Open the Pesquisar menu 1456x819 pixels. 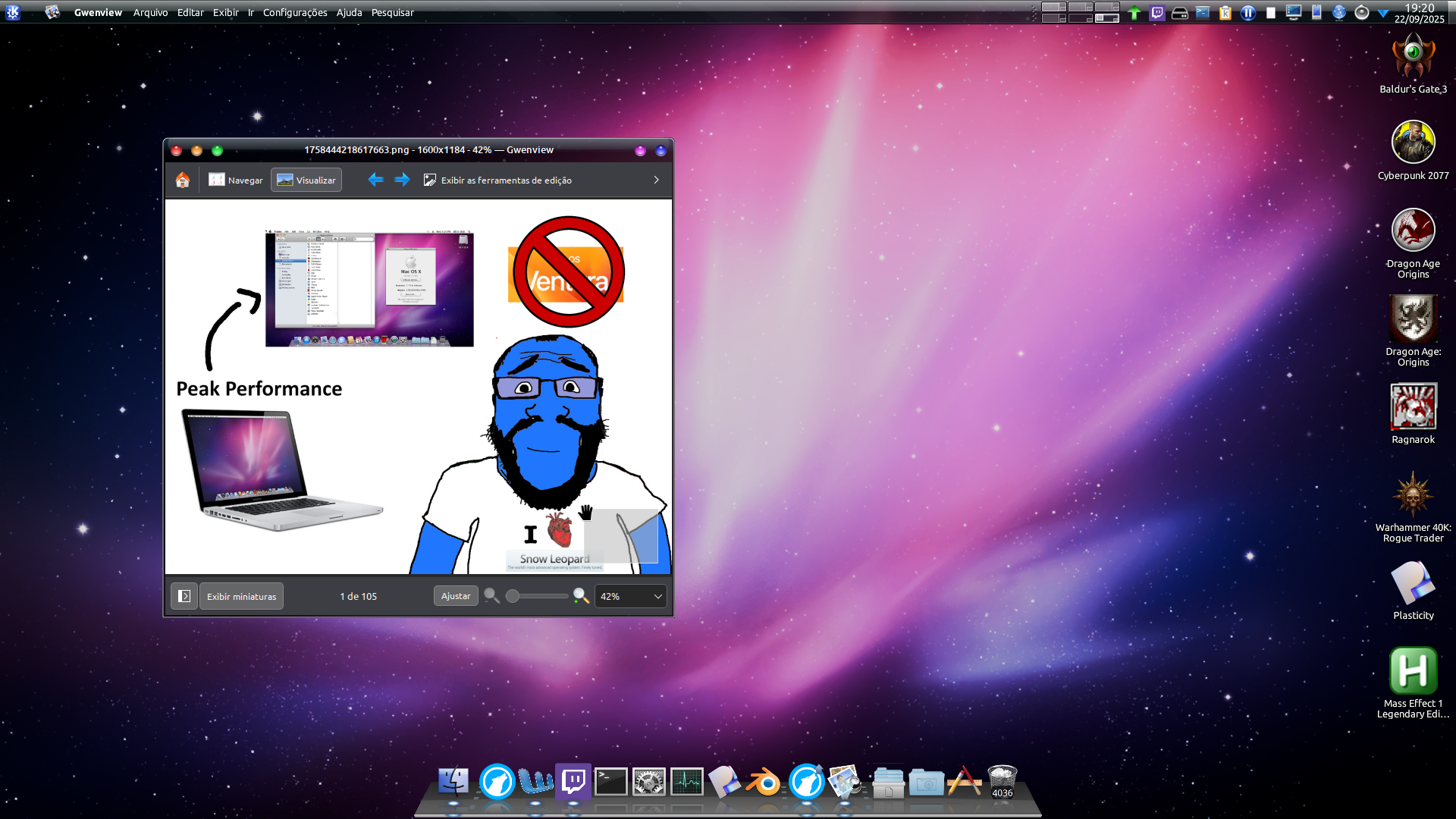(x=393, y=12)
